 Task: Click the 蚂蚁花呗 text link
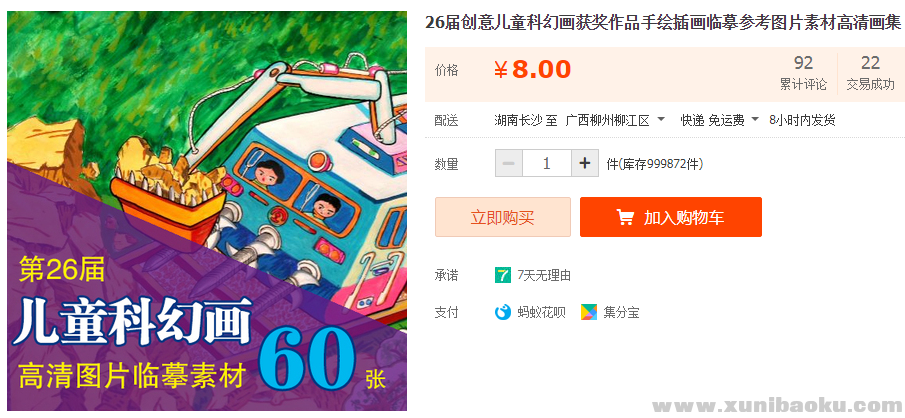[541, 313]
